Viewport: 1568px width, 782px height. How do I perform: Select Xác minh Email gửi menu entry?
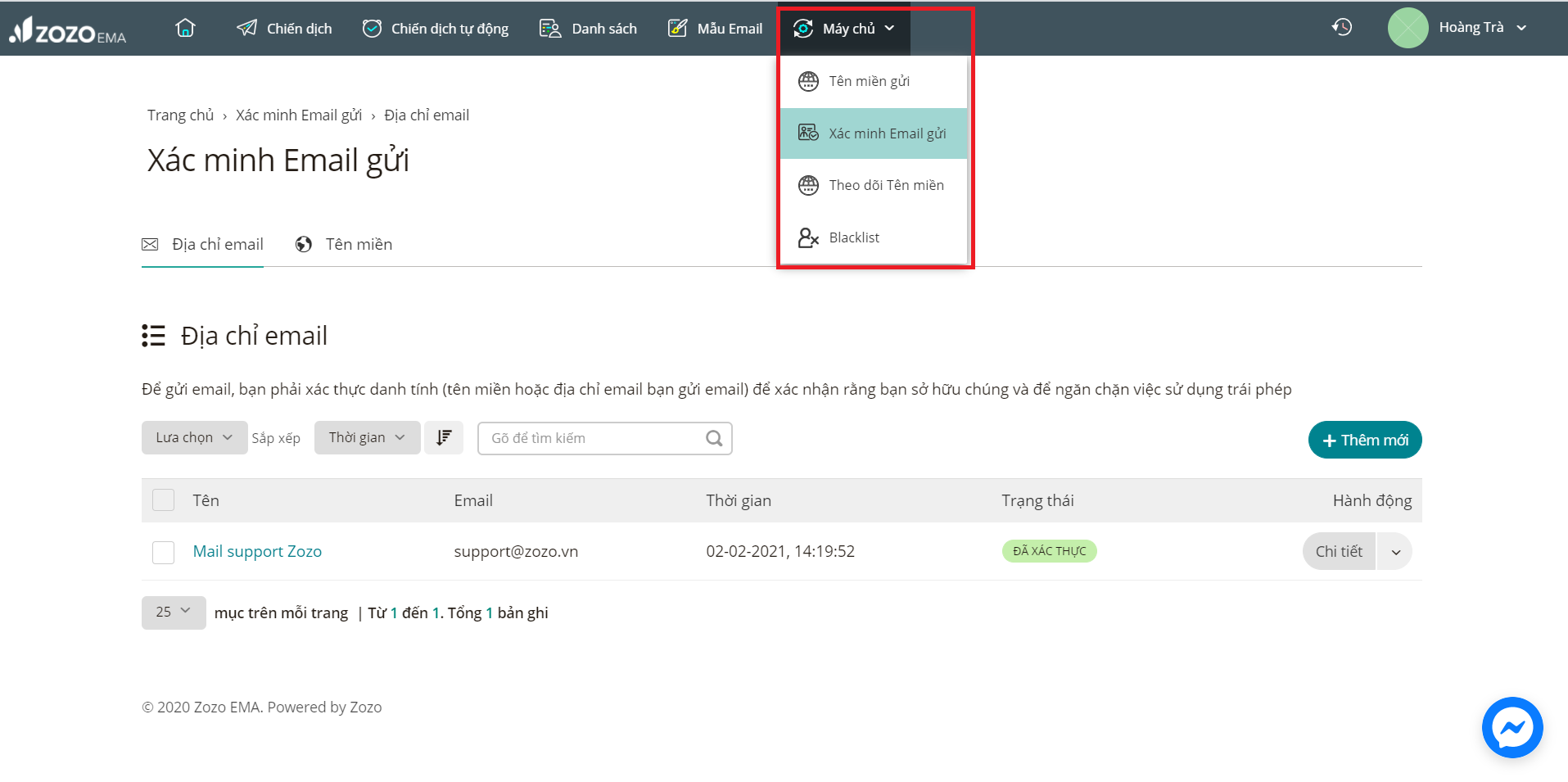tap(874, 133)
